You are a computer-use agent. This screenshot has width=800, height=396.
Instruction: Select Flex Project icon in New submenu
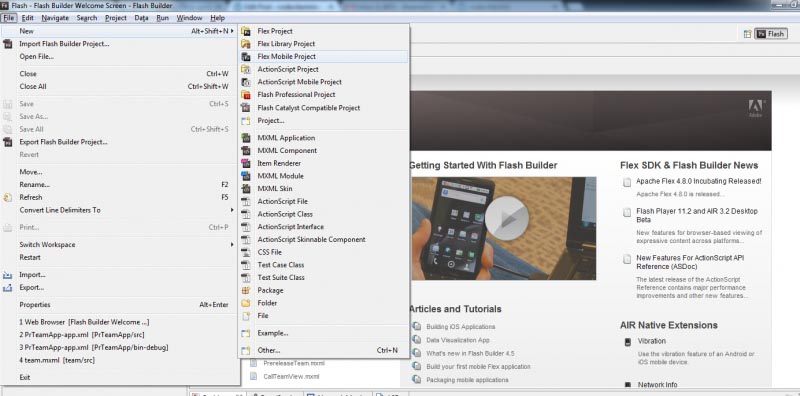246,31
